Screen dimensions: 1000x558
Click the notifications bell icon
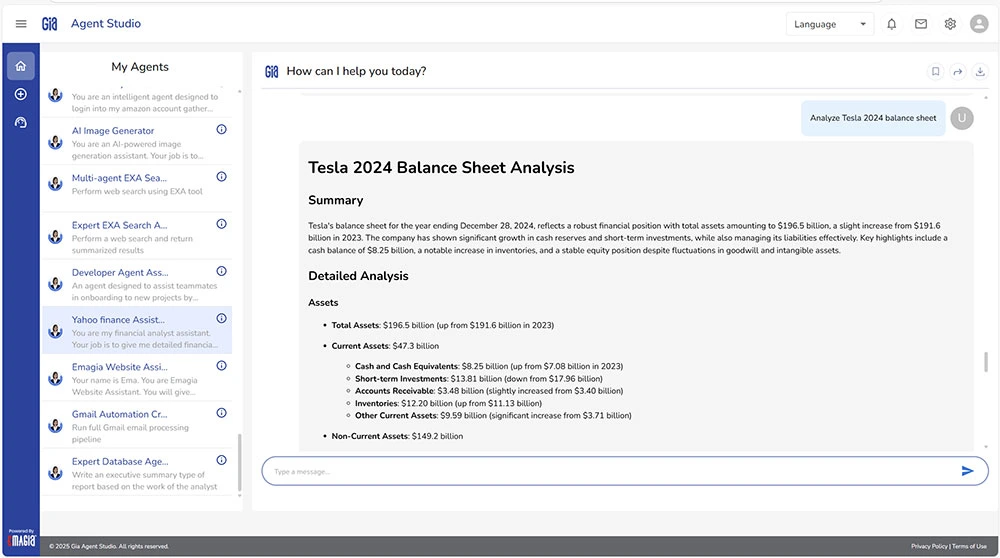point(892,24)
